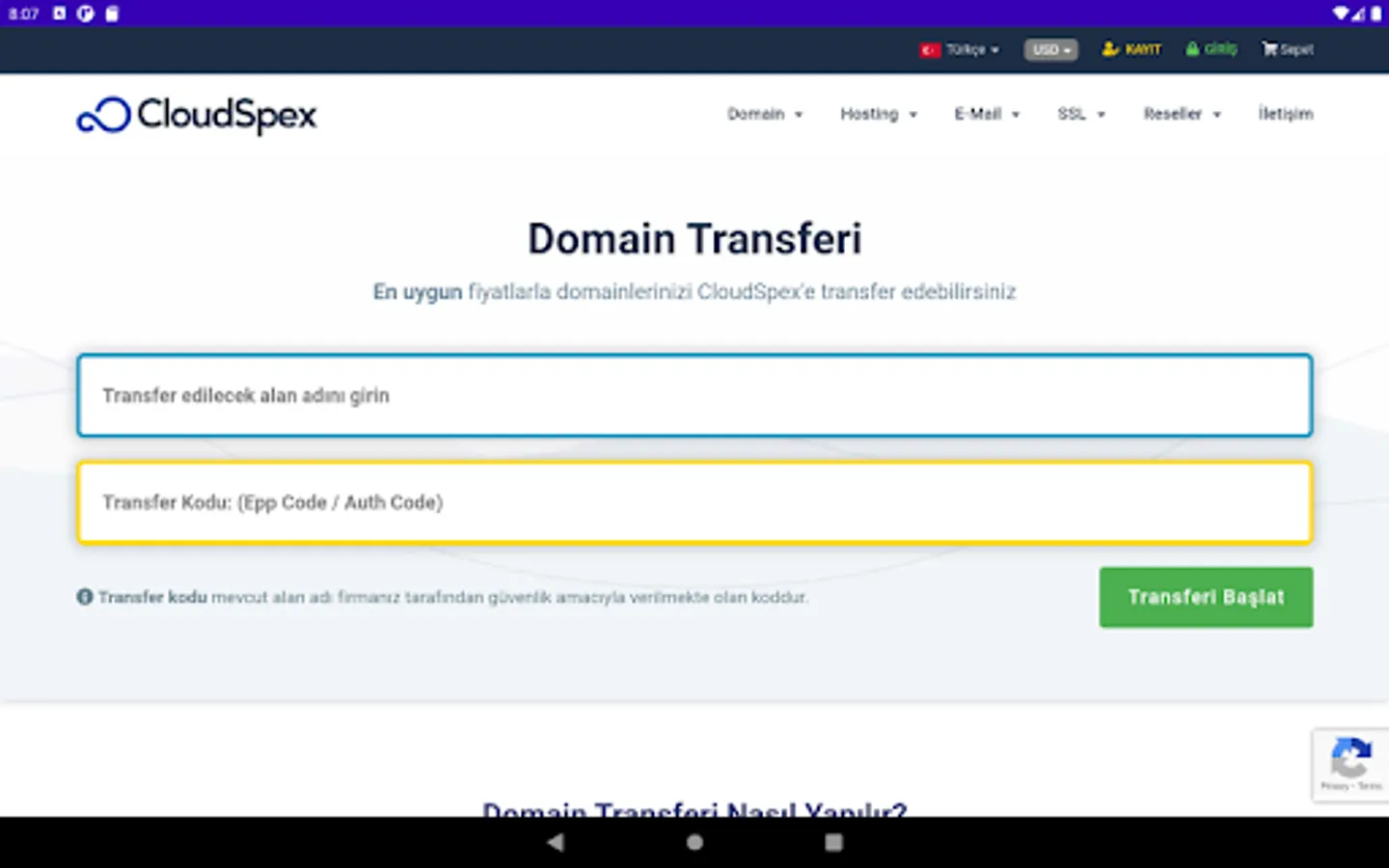This screenshot has height=868, width=1389.
Task: Click the info icon beside Transfer kodu note
Action: tap(85, 597)
